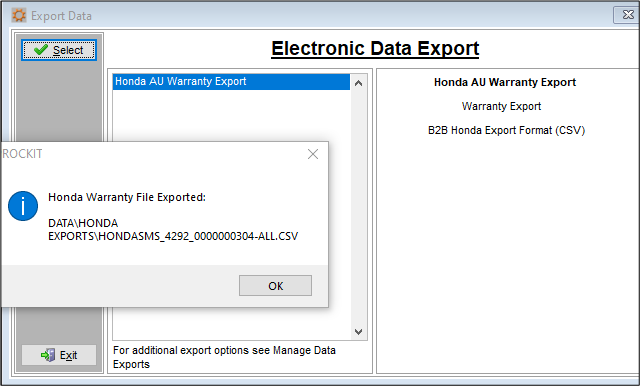The height and width of the screenshot is (386, 640).
Task: Click the Export Data gear icon in title bar
Action: [19, 16]
